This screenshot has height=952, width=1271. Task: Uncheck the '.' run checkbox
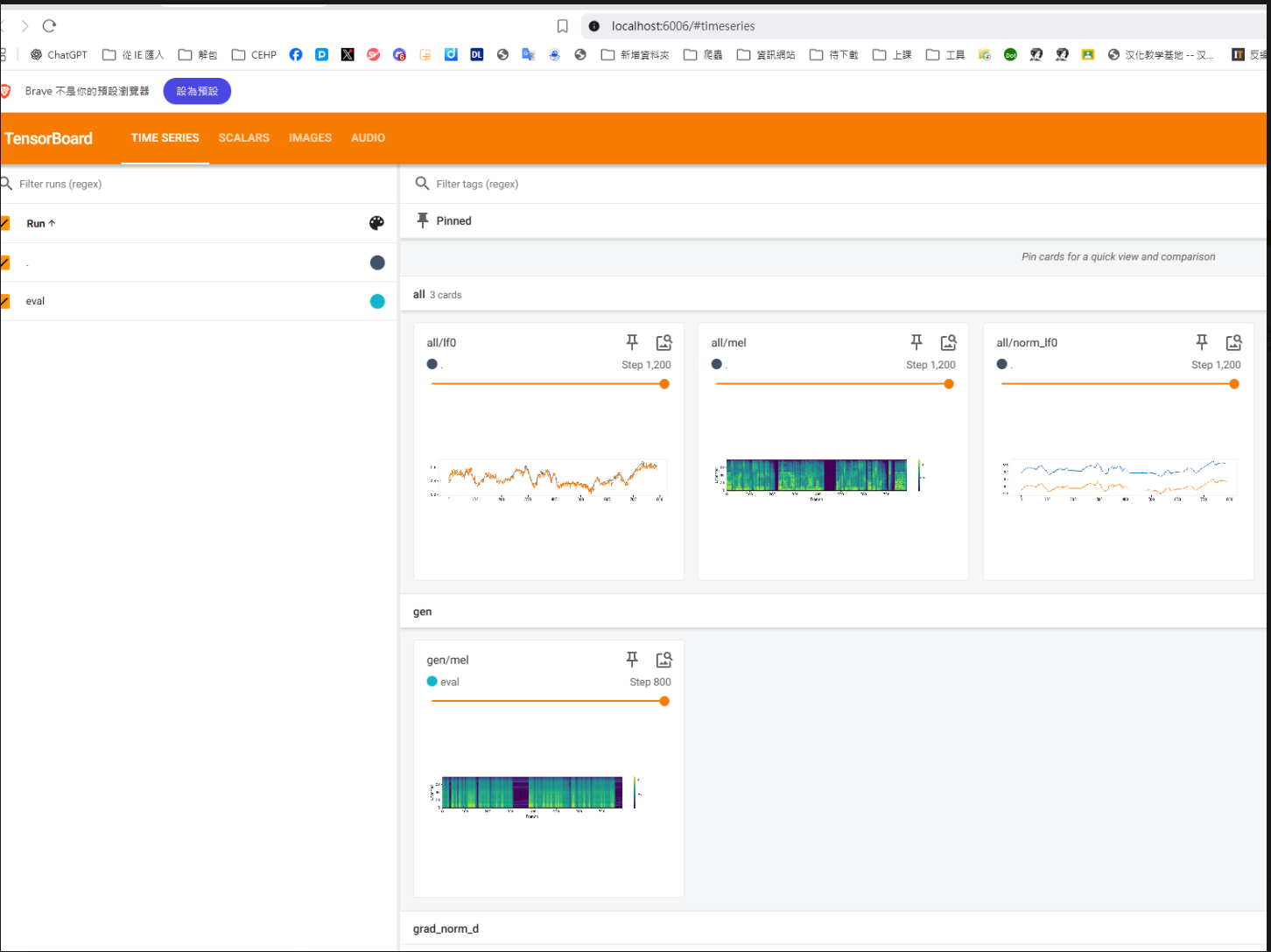[5, 262]
